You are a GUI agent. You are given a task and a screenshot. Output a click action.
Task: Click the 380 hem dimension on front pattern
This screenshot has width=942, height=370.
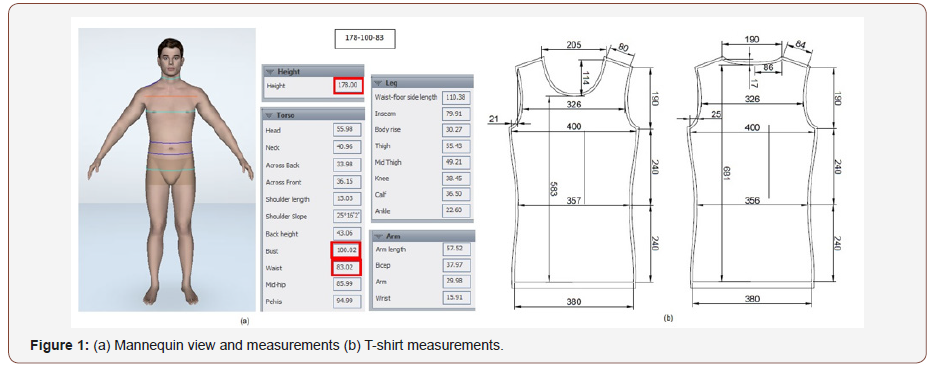pyautogui.click(x=573, y=302)
